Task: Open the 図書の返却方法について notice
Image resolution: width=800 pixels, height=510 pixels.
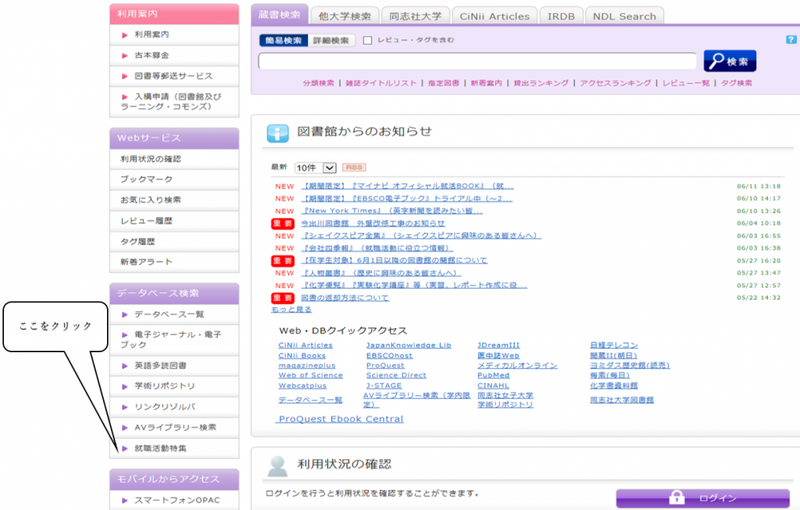Action: click(x=344, y=298)
